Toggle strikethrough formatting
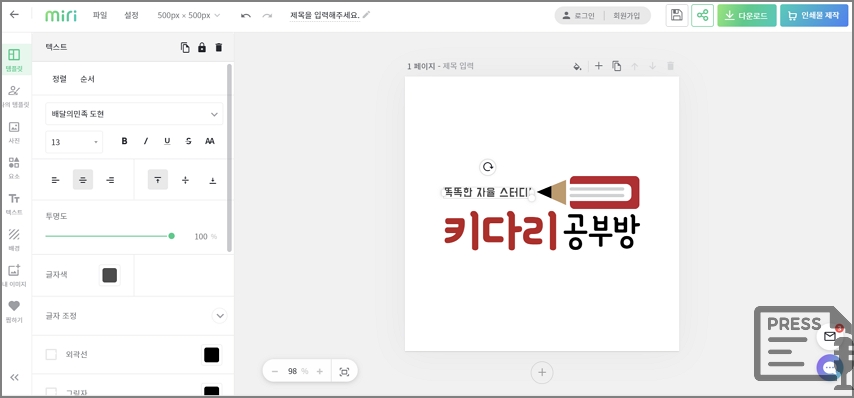This screenshot has width=854, height=398. coord(188,141)
